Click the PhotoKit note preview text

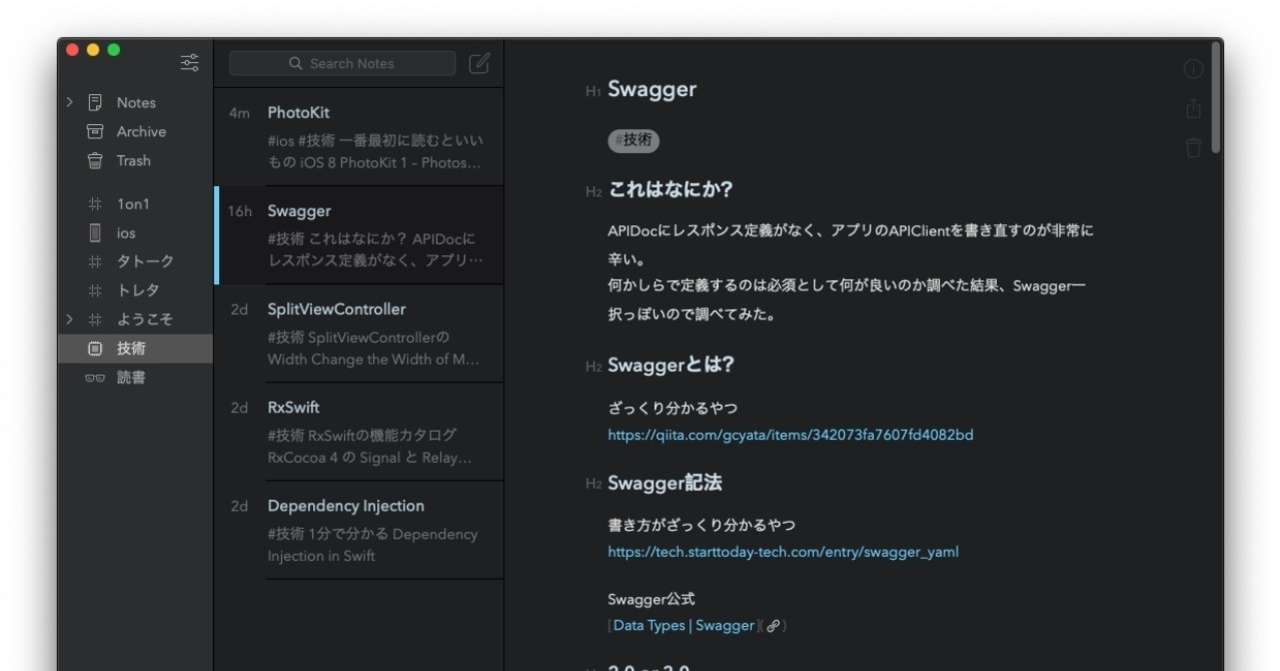(x=375, y=152)
